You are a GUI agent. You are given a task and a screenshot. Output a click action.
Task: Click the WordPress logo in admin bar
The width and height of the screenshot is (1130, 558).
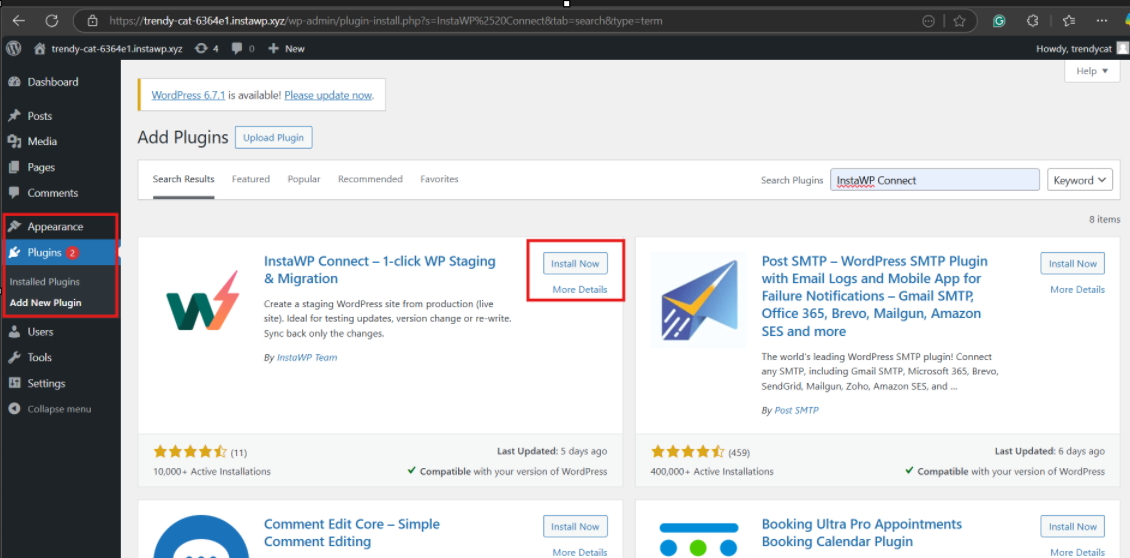(14, 48)
